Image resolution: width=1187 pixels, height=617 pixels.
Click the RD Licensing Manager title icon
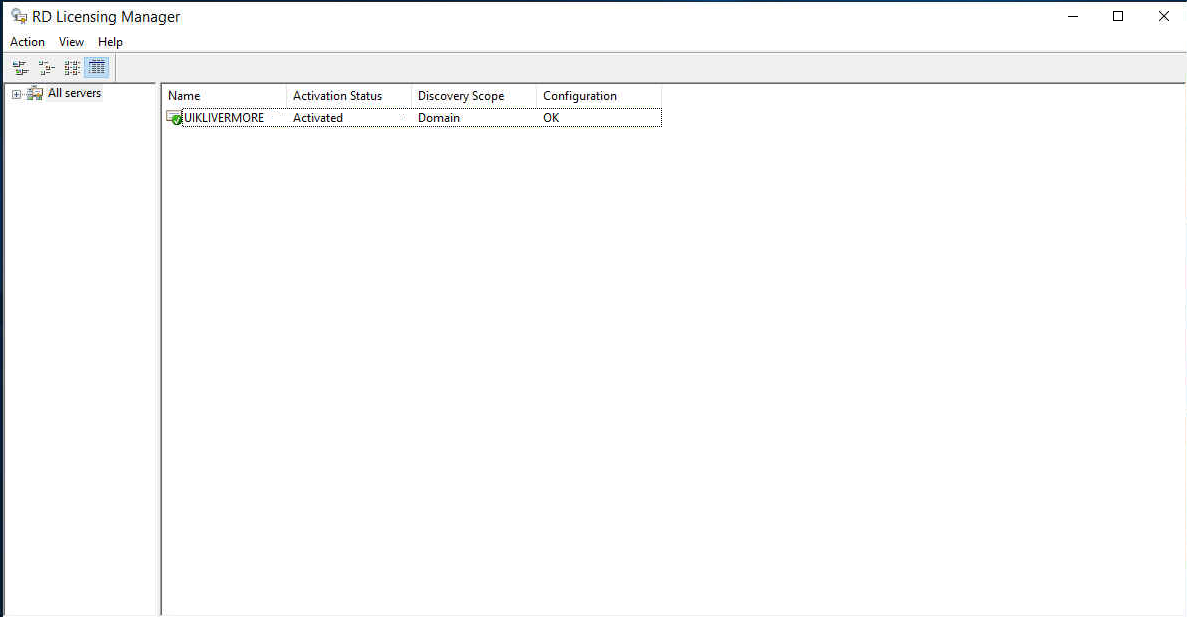click(x=19, y=16)
